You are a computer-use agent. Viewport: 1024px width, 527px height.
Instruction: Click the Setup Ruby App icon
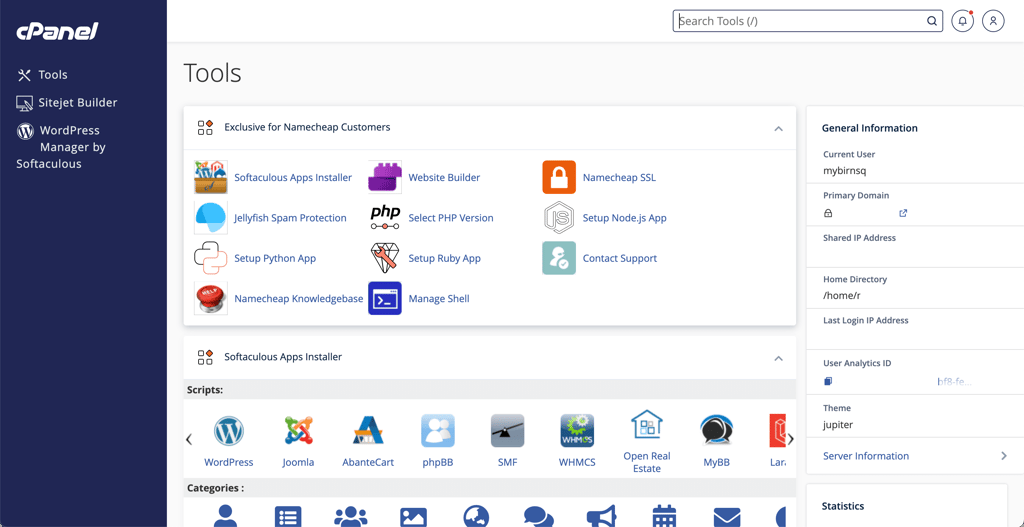coord(385,258)
